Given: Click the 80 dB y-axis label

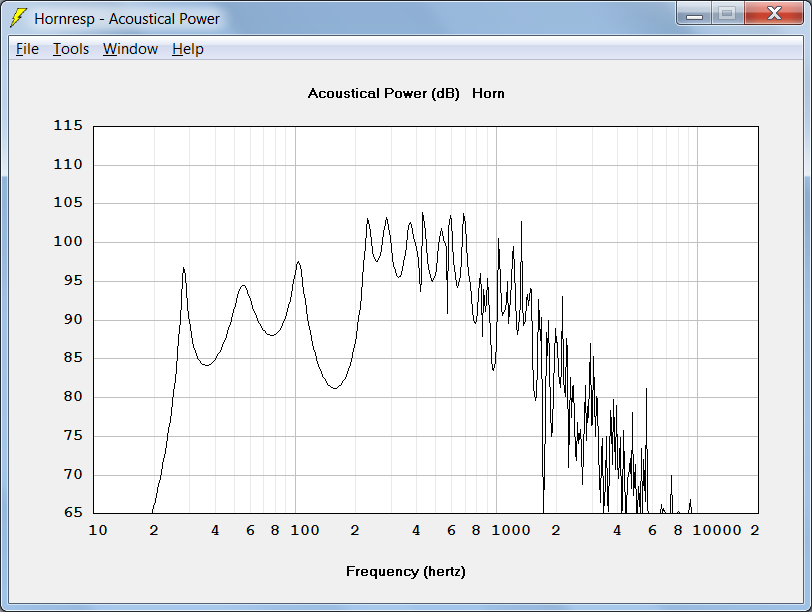Looking at the screenshot, I should click(73, 396).
